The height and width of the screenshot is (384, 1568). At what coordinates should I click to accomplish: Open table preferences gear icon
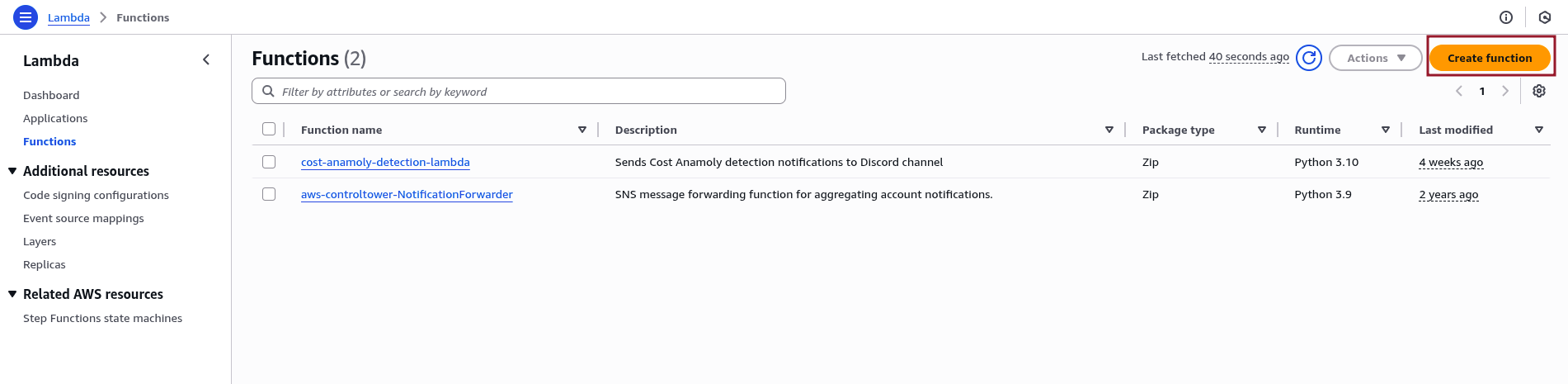[x=1539, y=91]
